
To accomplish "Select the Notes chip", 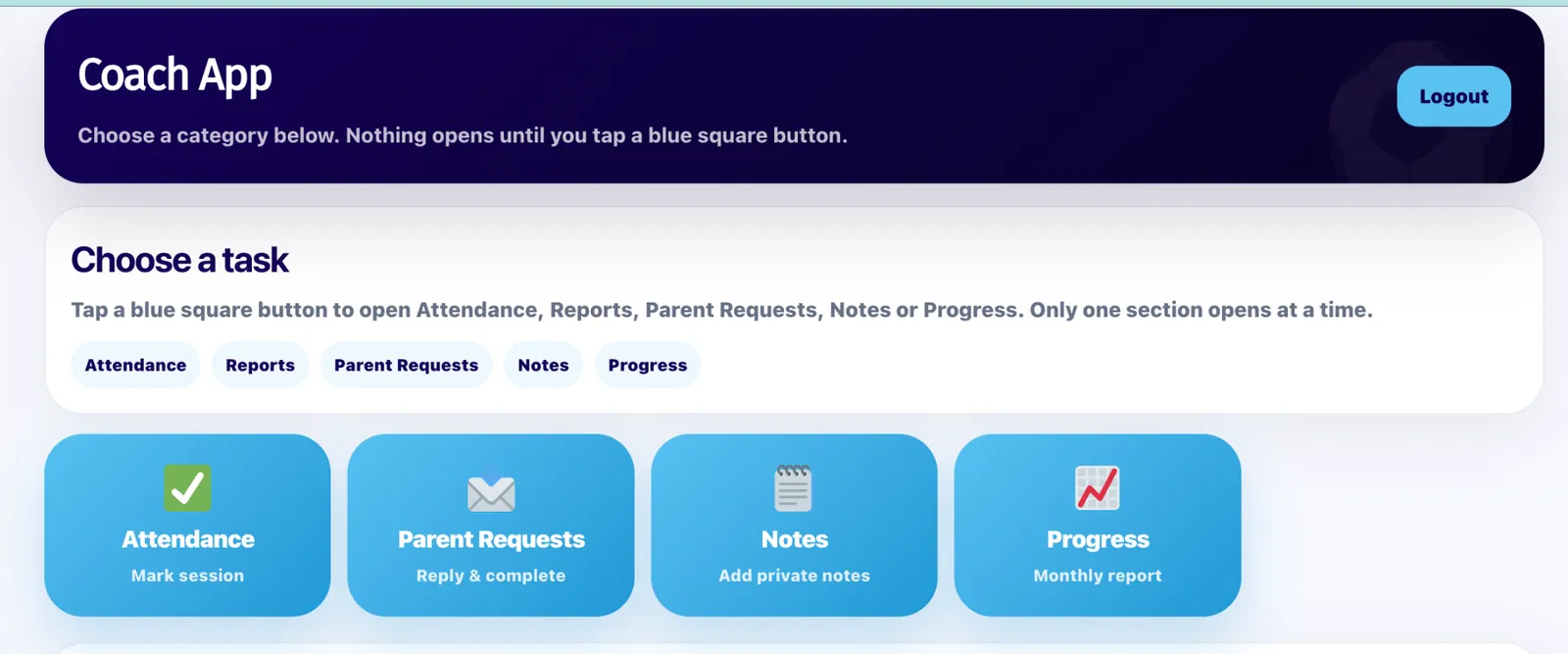I will [543, 365].
